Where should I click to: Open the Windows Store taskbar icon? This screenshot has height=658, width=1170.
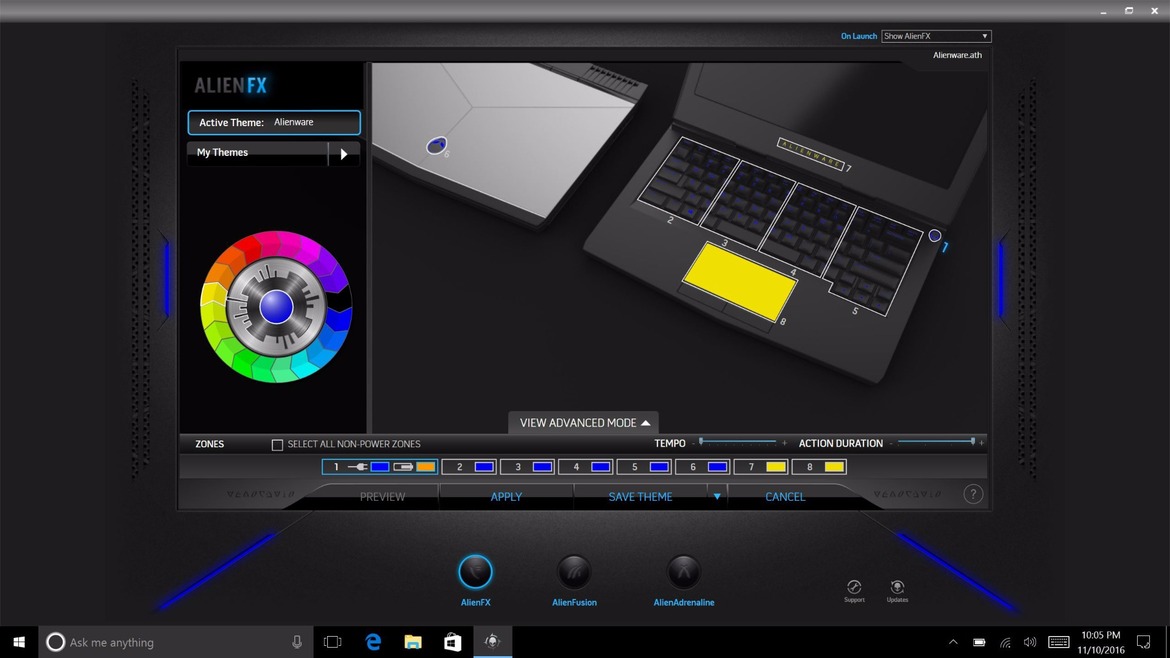click(452, 642)
